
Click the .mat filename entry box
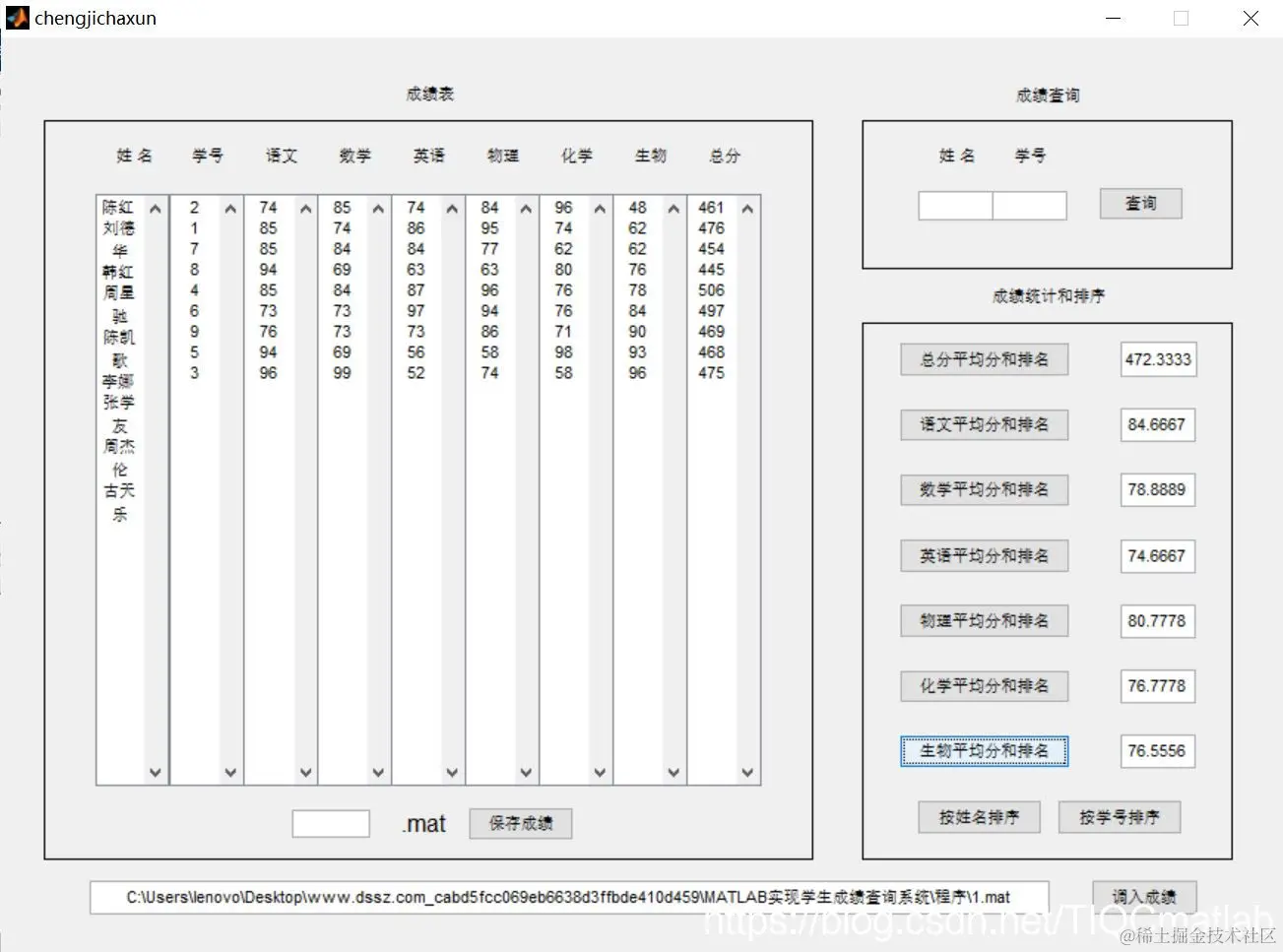point(330,823)
